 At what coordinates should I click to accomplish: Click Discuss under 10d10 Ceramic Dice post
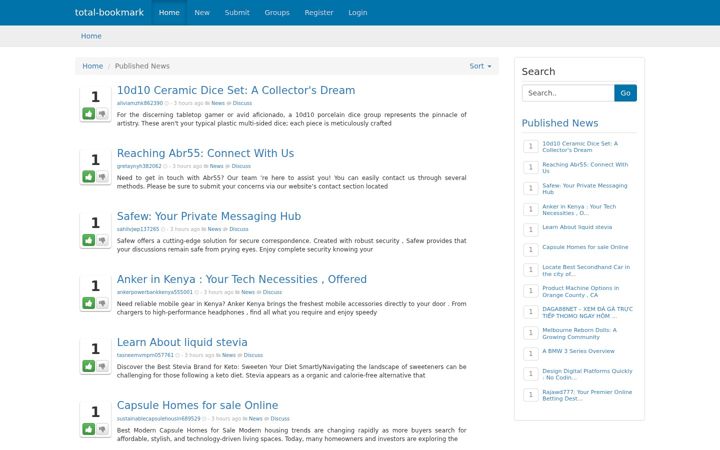coord(242,103)
